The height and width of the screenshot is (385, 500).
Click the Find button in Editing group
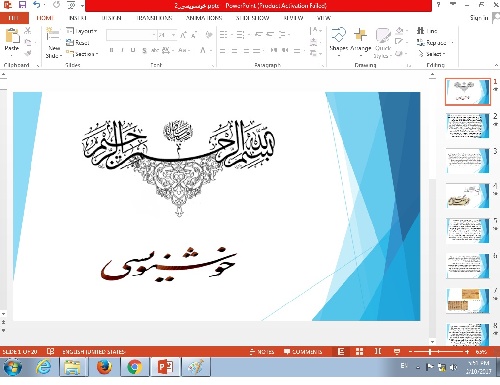427,31
